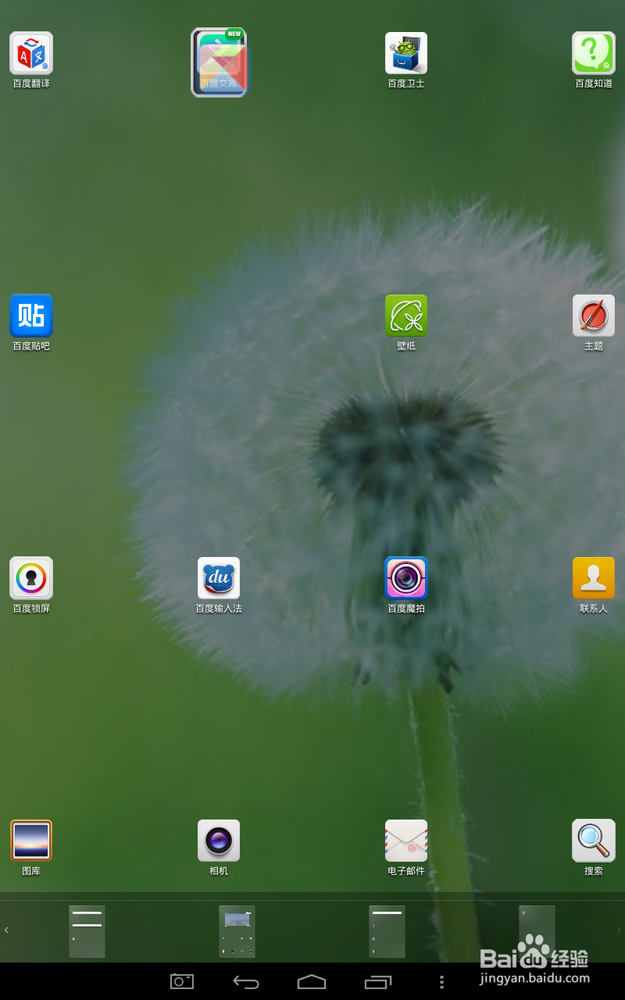Launch 百度卫士 security app
The image size is (625, 1000).
point(406,54)
